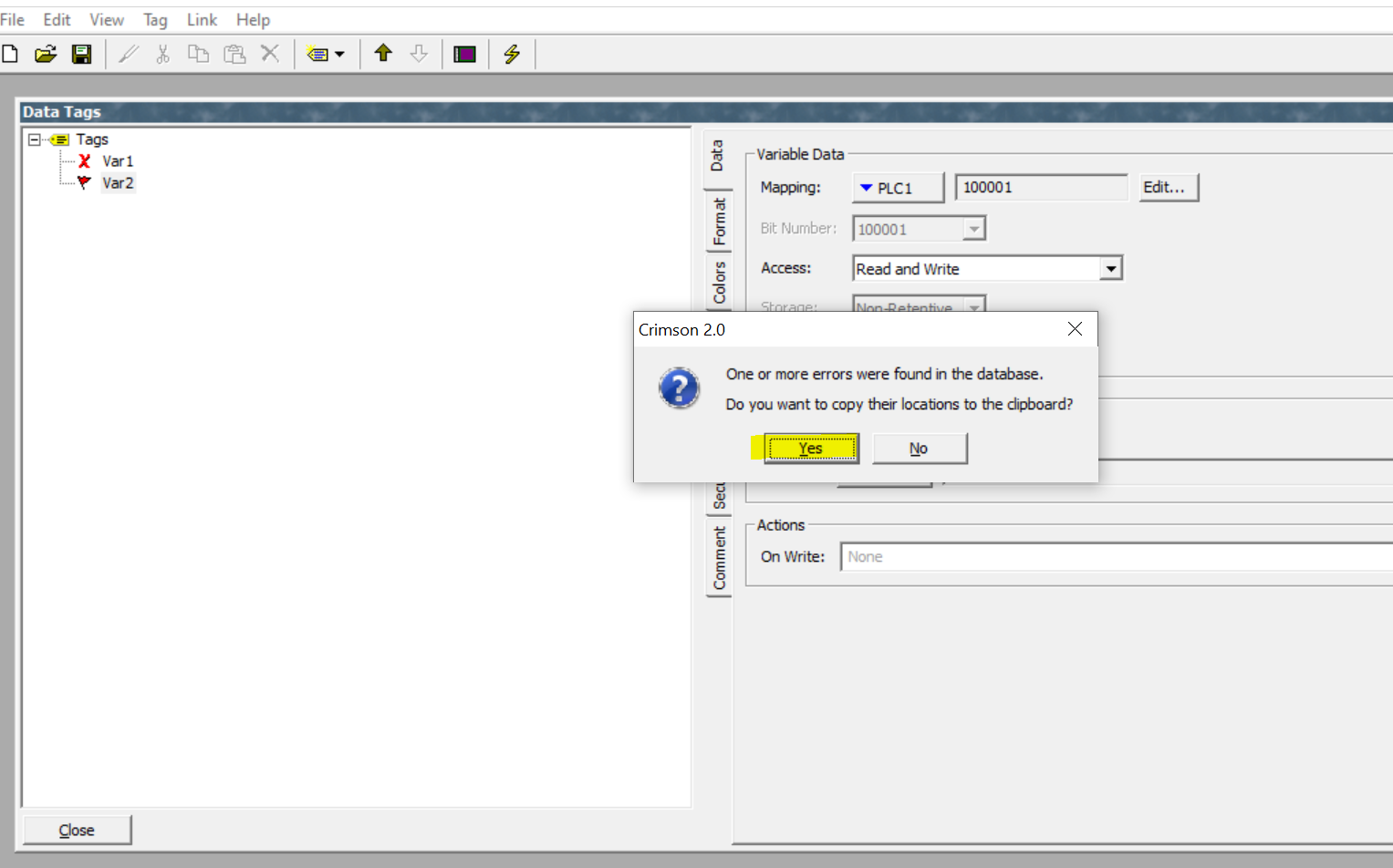
Task: Switch to the Colors vertical tab
Action: (719, 283)
